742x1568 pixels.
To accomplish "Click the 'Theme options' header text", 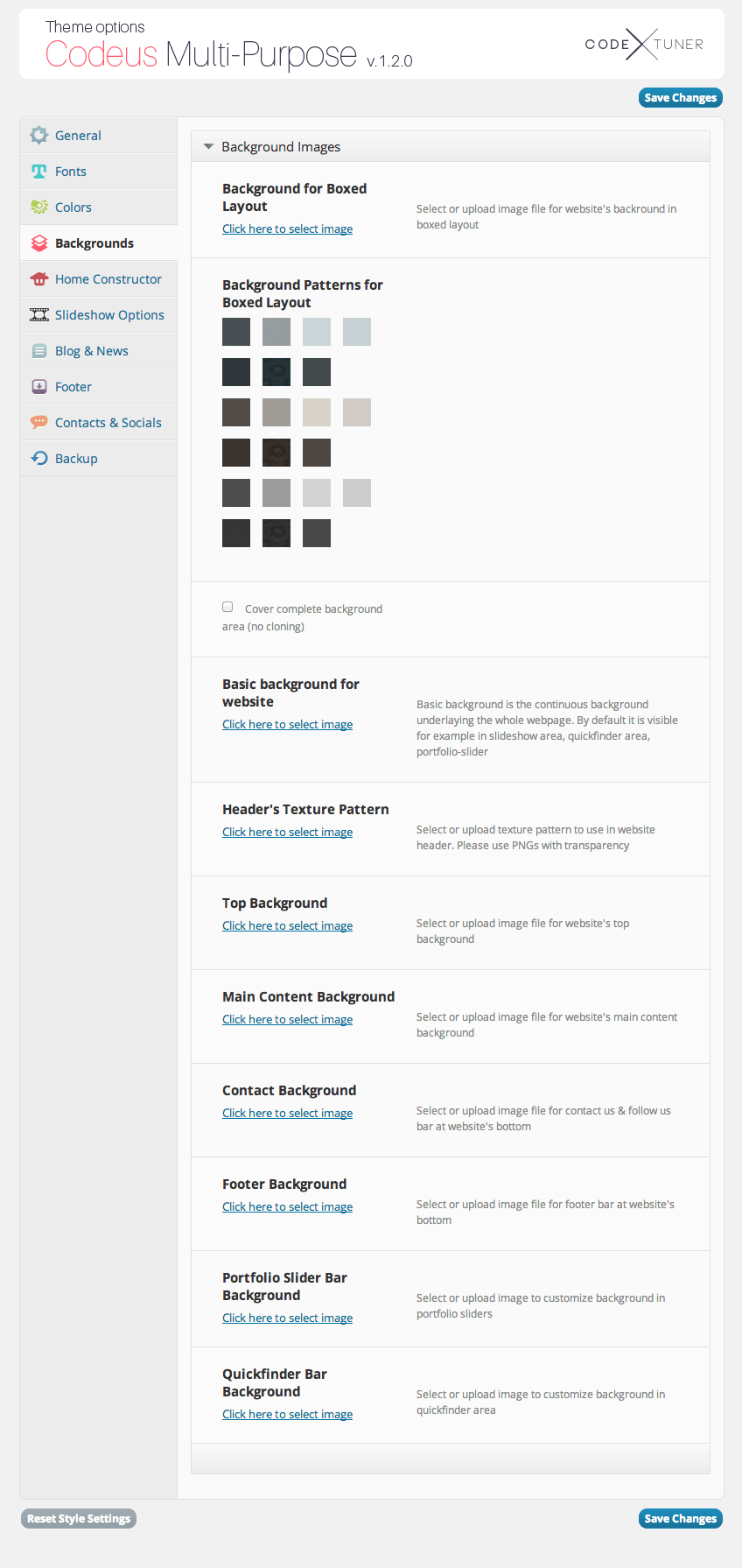I will [95, 27].
